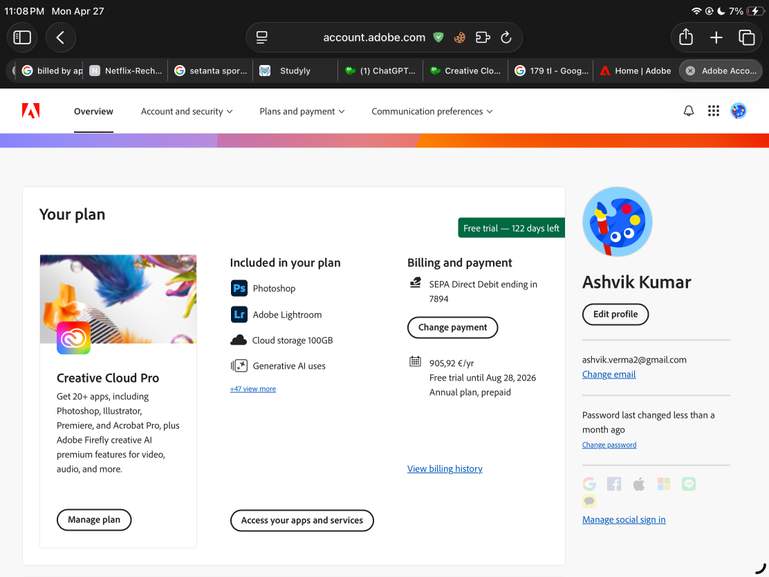Image resolution: width=769 pixels, height=577 pixels.
Task: Click the large Ashvik Kumar profile picture
Action: pos(617,222)
